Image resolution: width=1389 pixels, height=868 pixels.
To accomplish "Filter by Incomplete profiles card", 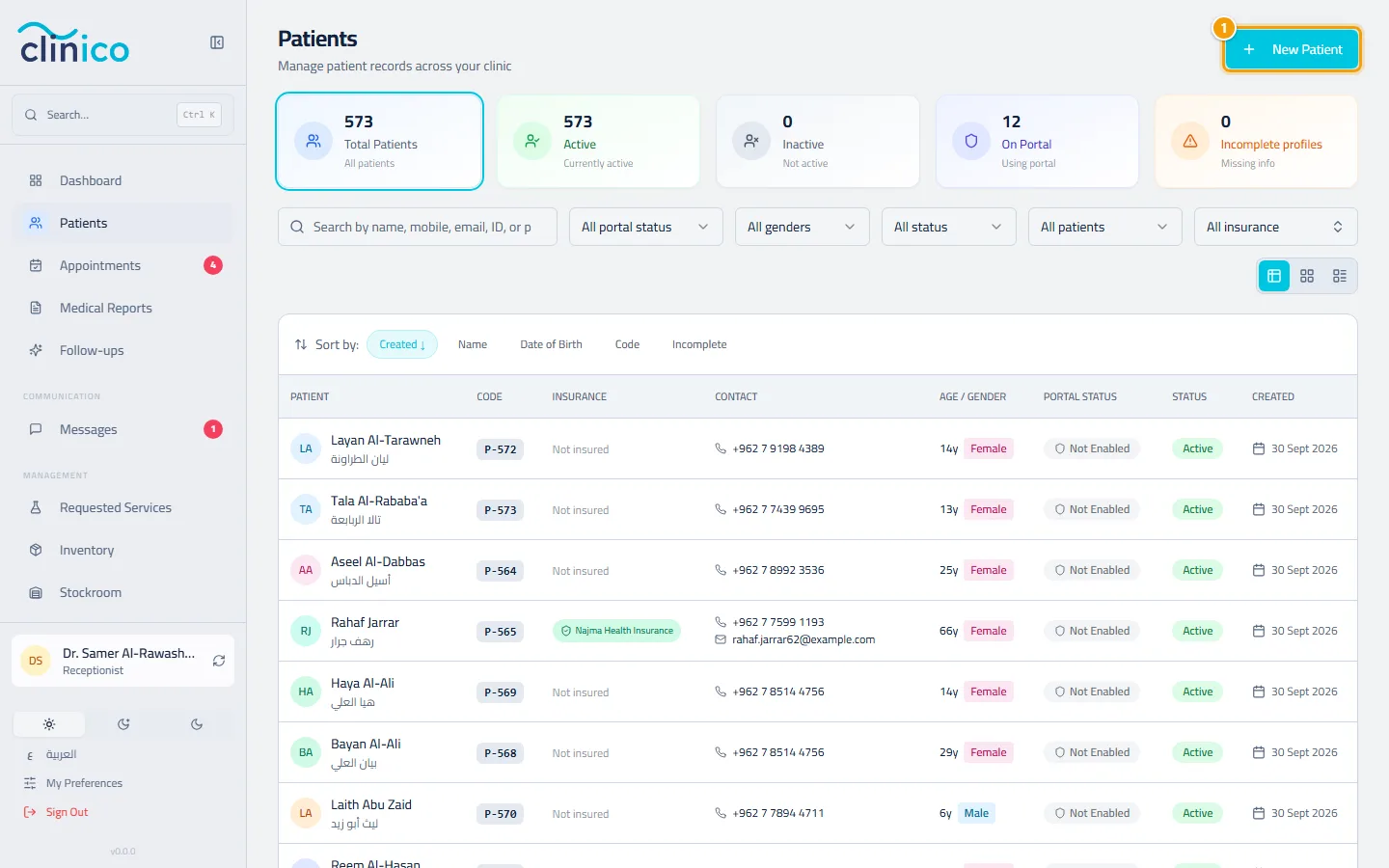I will (x=1257, y=141).
